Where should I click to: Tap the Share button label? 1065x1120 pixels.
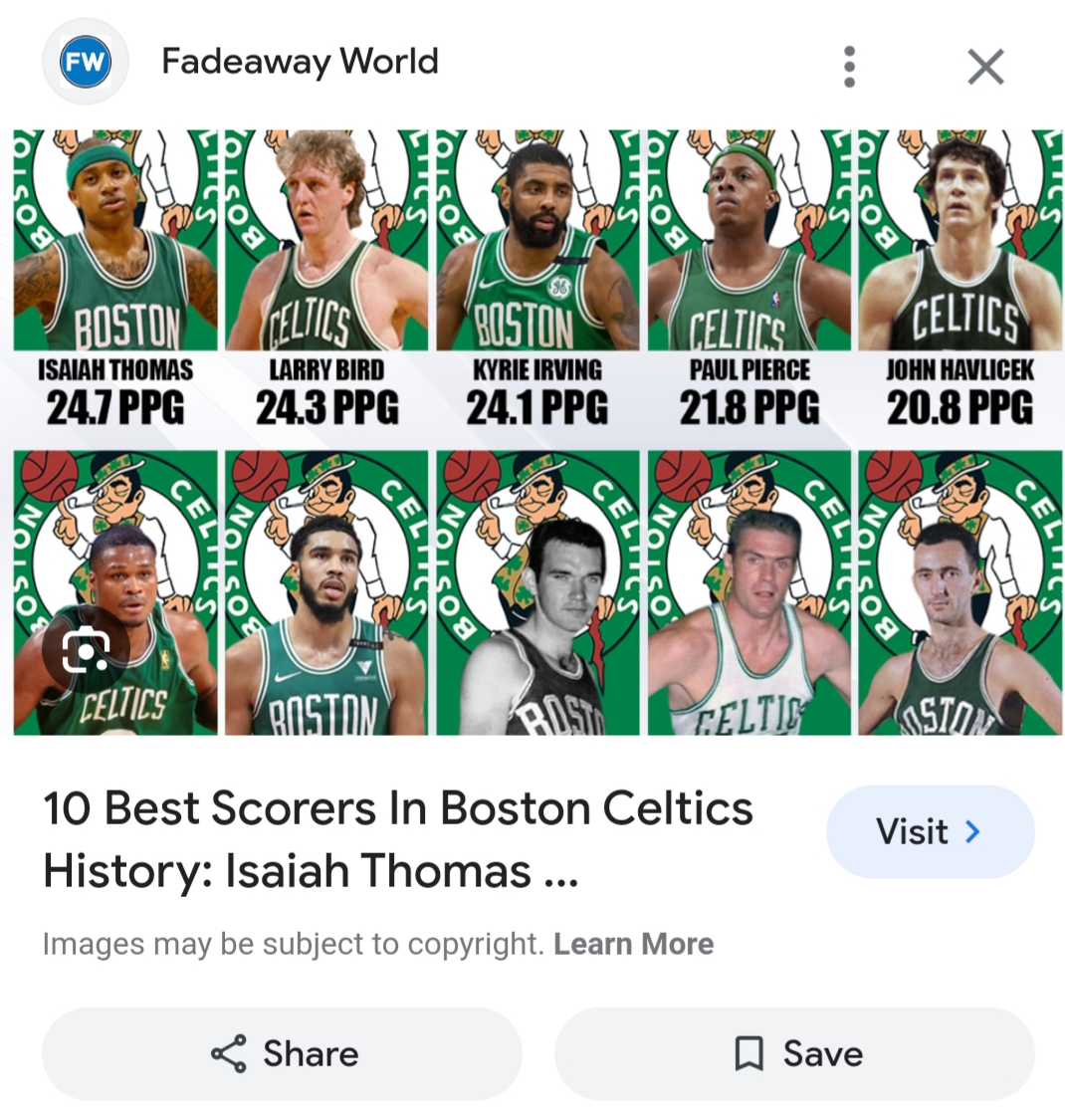[x=311, y=1053]
